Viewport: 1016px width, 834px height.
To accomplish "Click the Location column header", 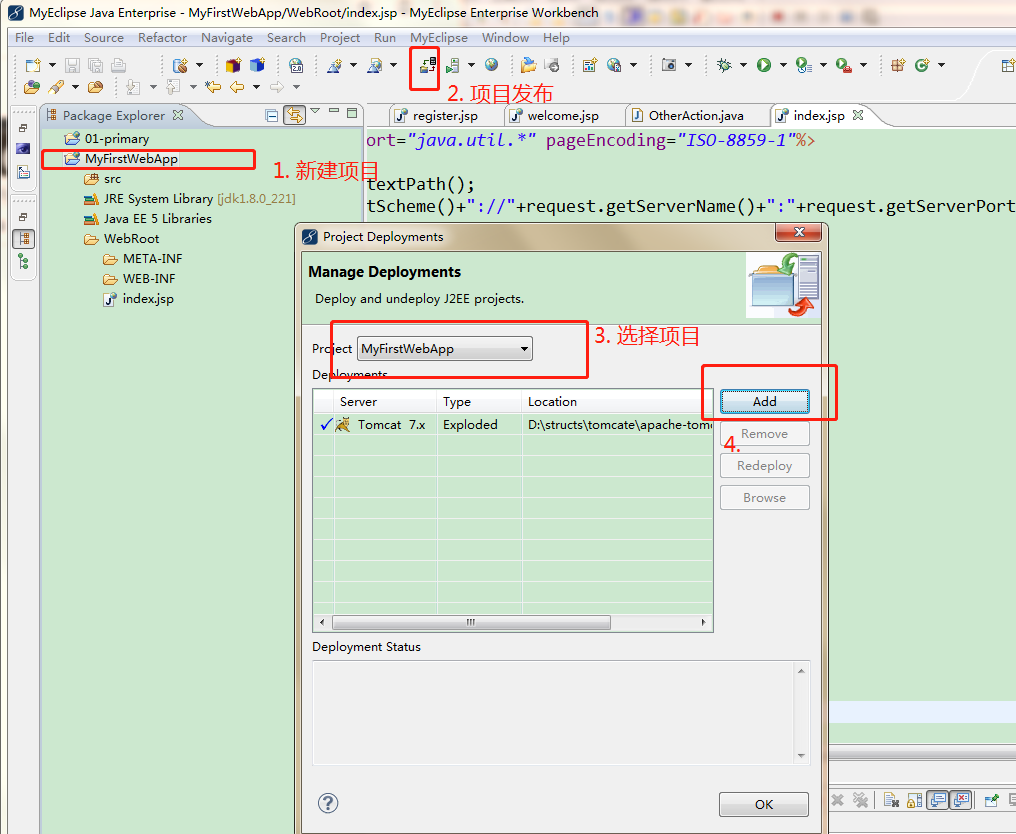I will pos(617,402).
